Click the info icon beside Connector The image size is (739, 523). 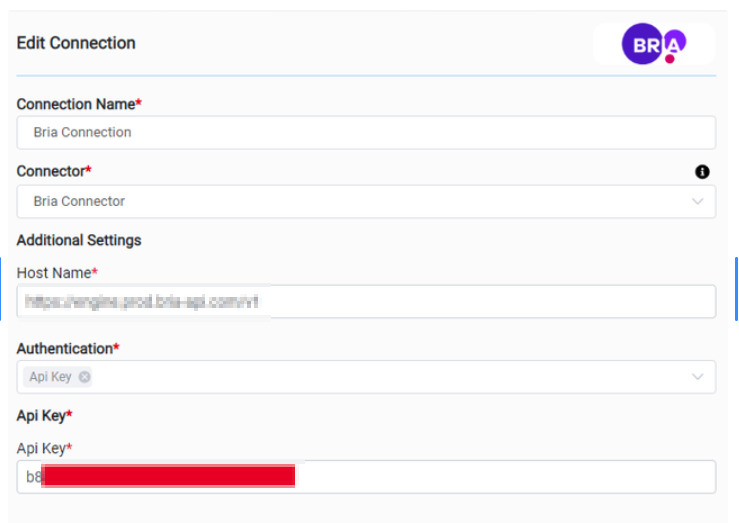tap(702, 172)
